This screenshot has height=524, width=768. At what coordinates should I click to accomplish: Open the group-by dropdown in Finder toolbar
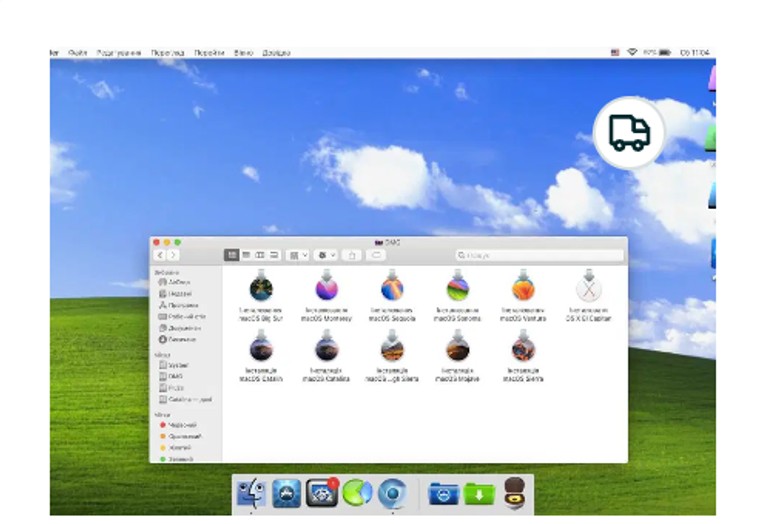[298, 255]
